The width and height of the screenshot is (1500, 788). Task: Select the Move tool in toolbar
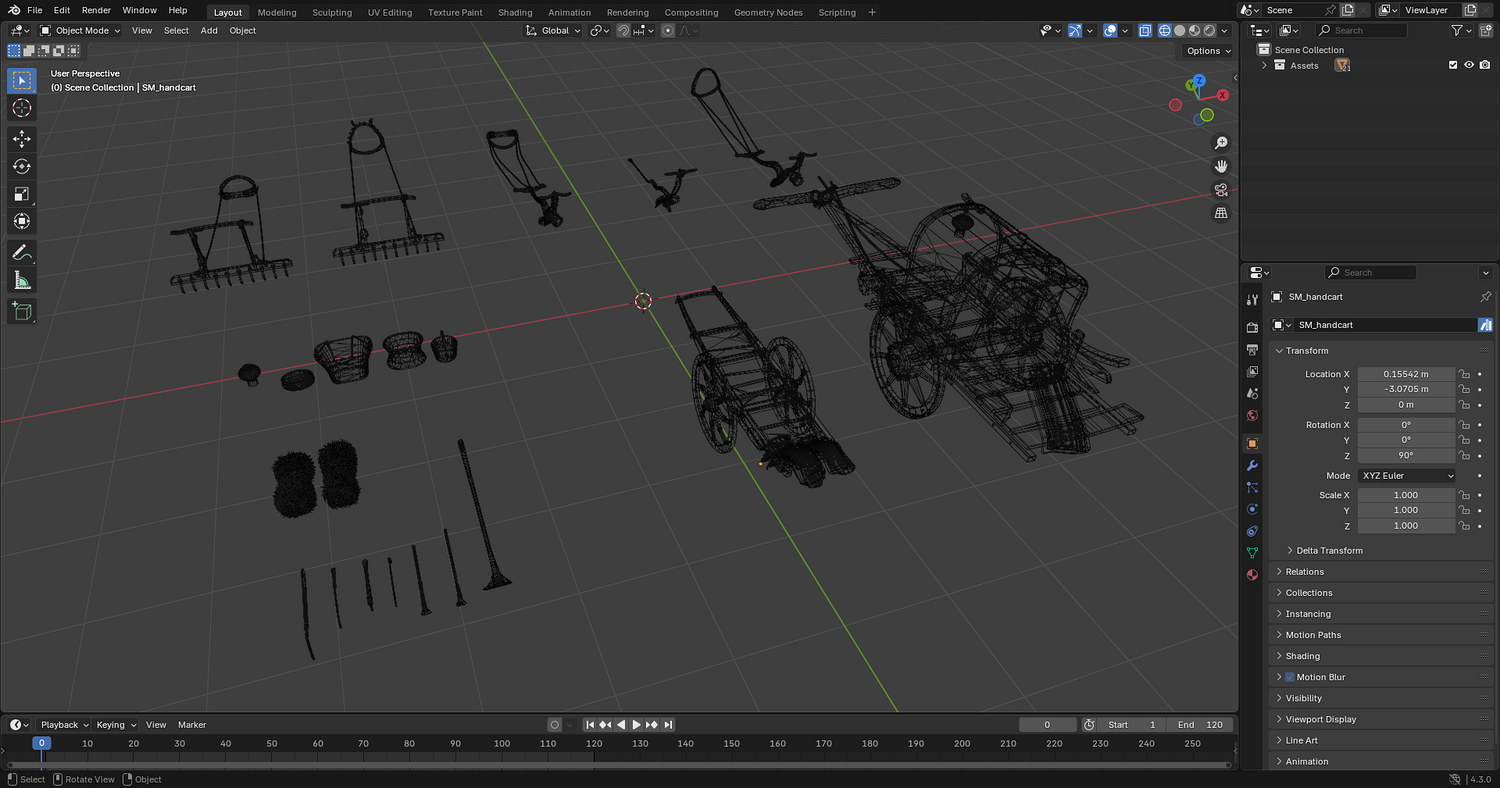[x=22, y=139]
